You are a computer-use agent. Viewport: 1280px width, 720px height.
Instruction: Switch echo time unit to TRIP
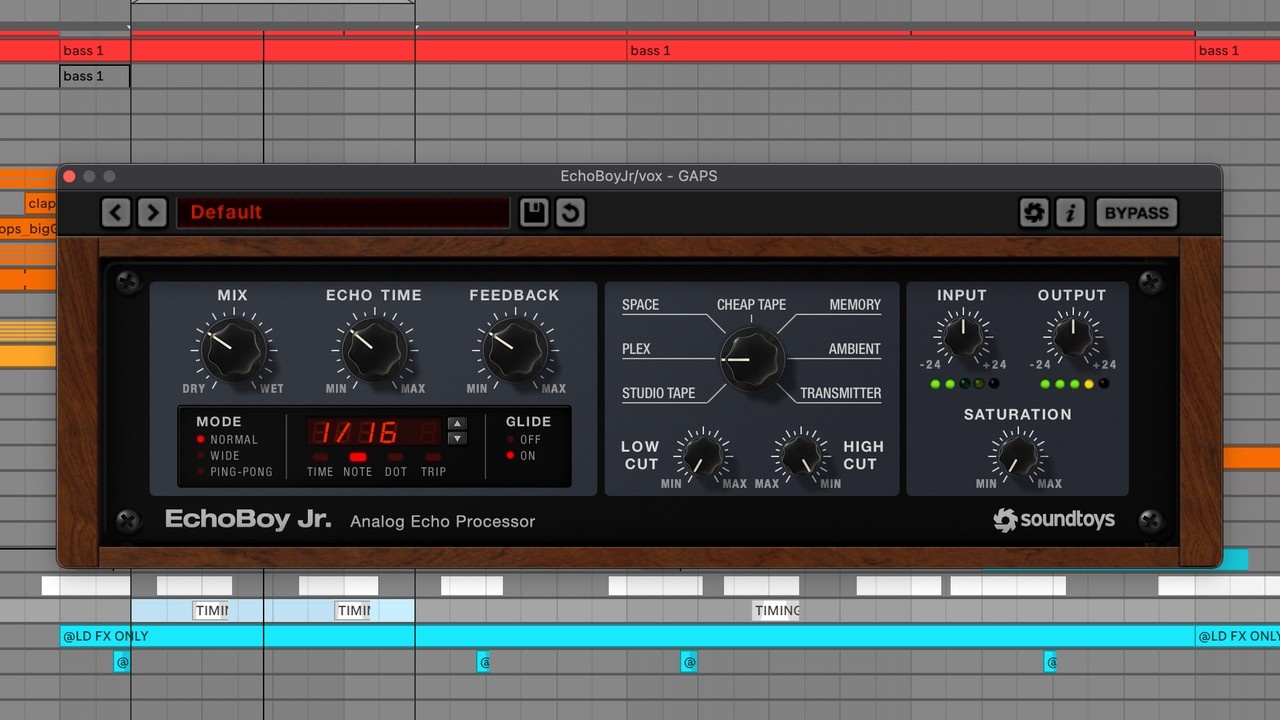[433, 464]
